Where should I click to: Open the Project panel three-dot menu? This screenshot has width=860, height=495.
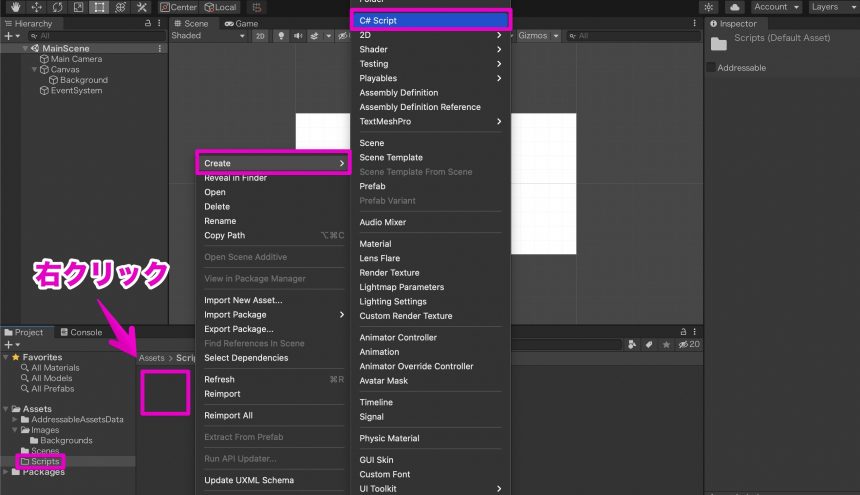694,332
